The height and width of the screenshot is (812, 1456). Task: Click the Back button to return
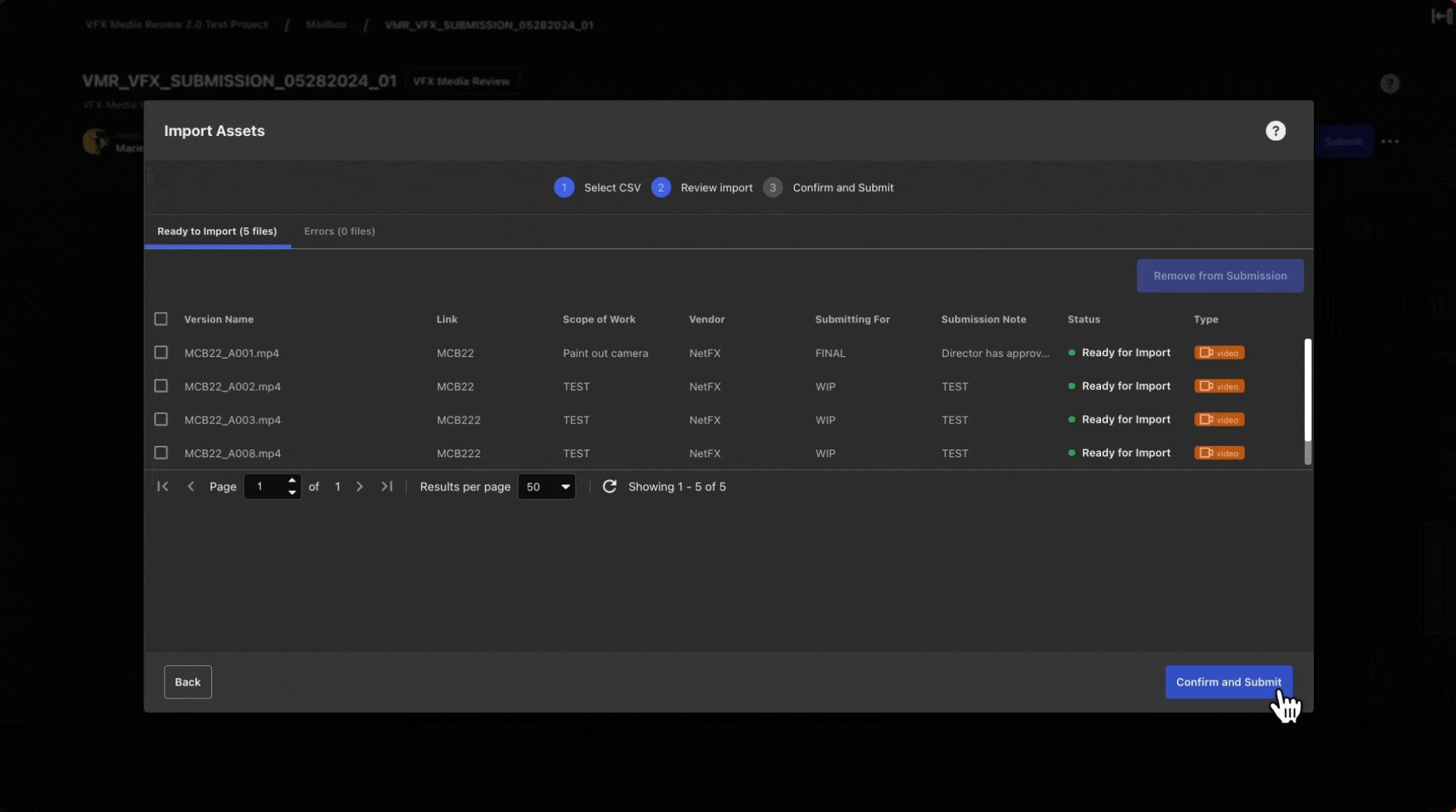click(188, 682)
